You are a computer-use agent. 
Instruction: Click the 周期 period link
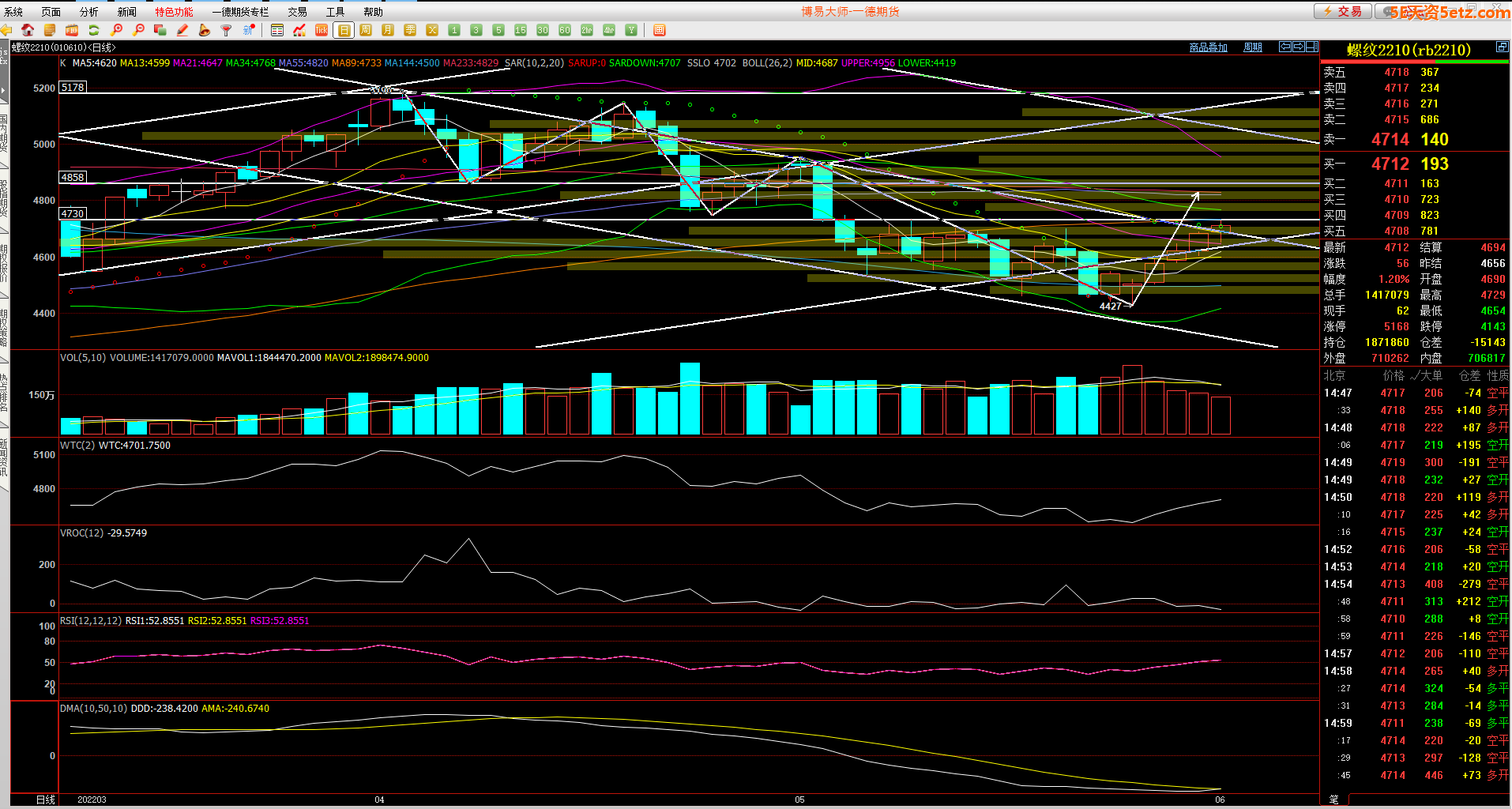tap(1253, 47)
